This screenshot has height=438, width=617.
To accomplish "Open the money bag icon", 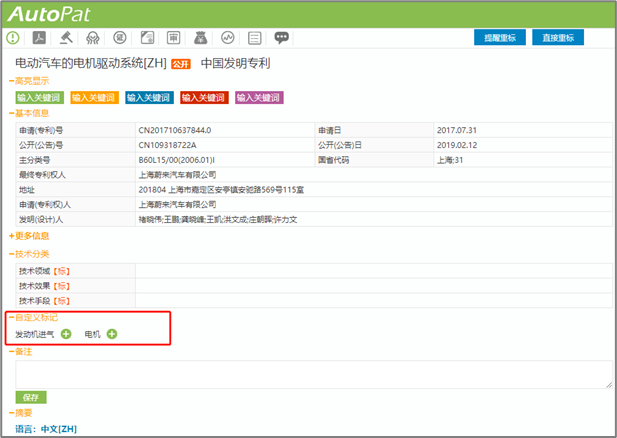I will point(201,39).
